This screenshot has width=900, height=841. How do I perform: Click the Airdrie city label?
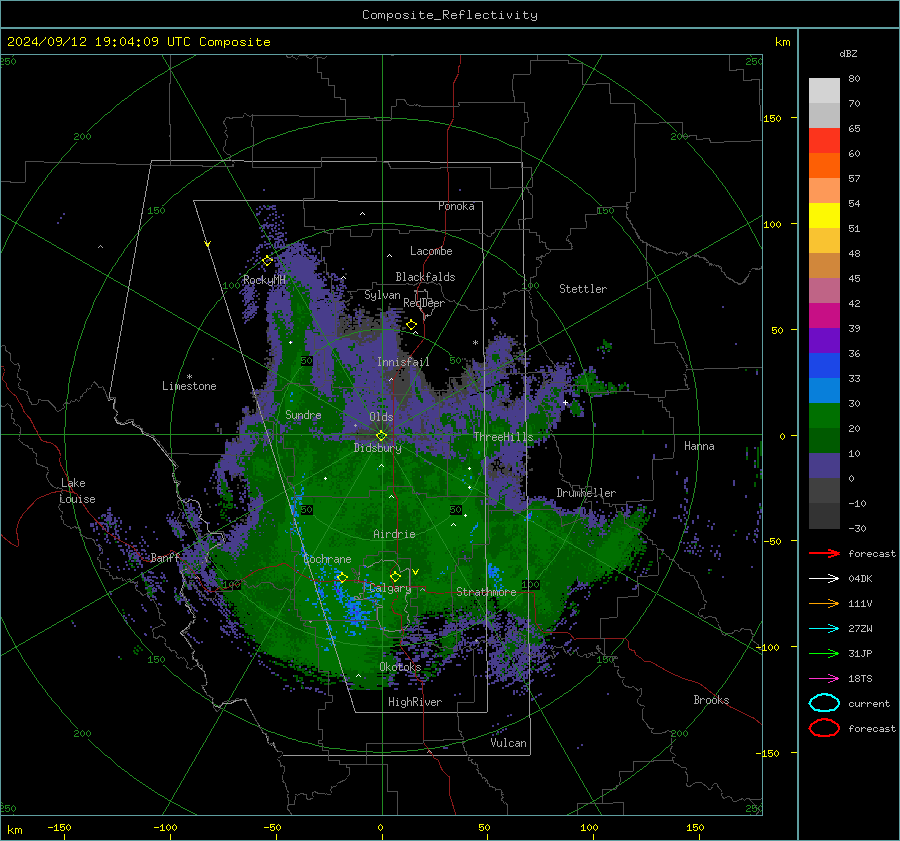point(394,534)
